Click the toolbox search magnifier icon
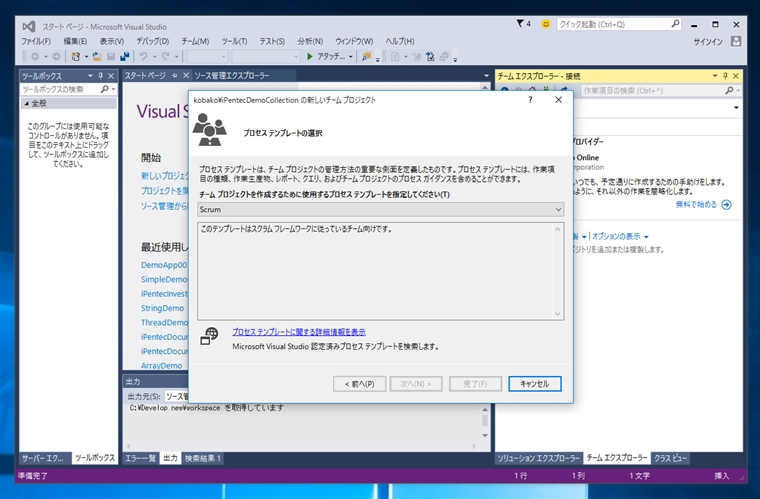This screenshot has width=760, height=499. click(105, 89)
